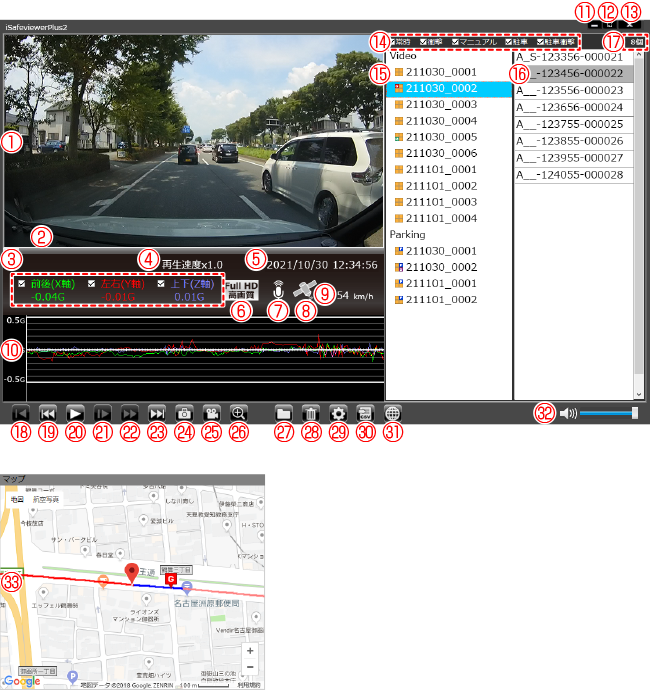Open settings with the gear icon
This screenshot has height=690, width=650.
pos(338,414)
